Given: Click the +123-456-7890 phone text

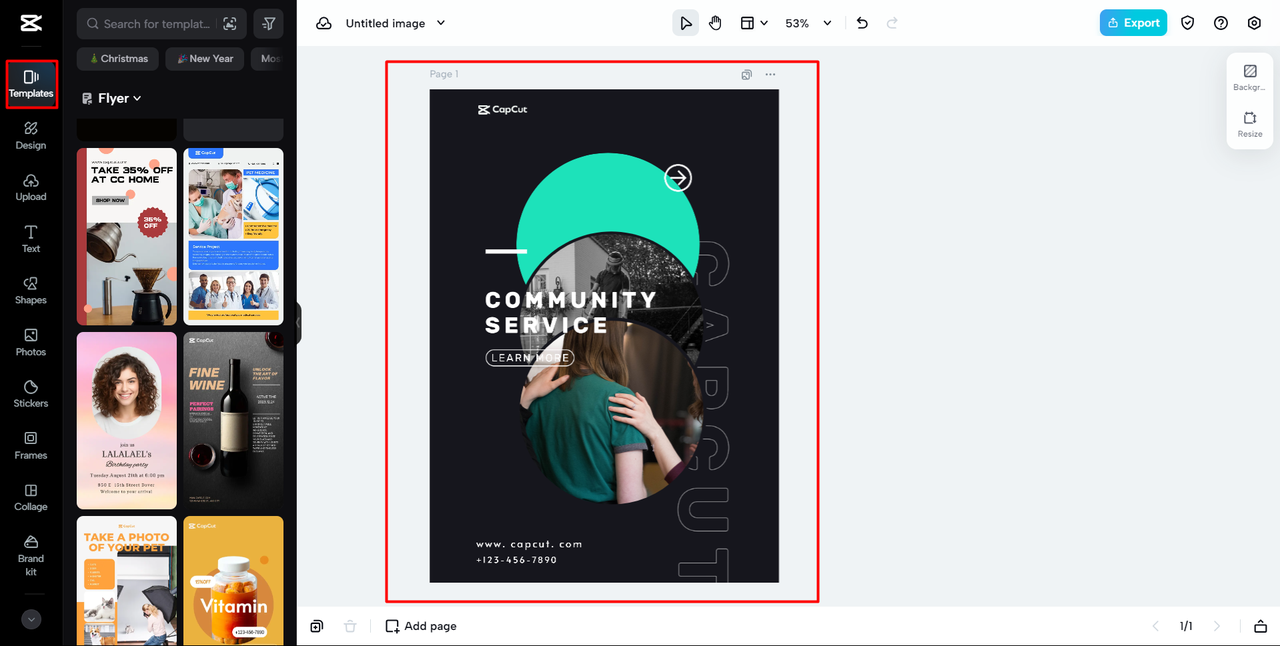Looking at the screenshot, I should point(517,560).
